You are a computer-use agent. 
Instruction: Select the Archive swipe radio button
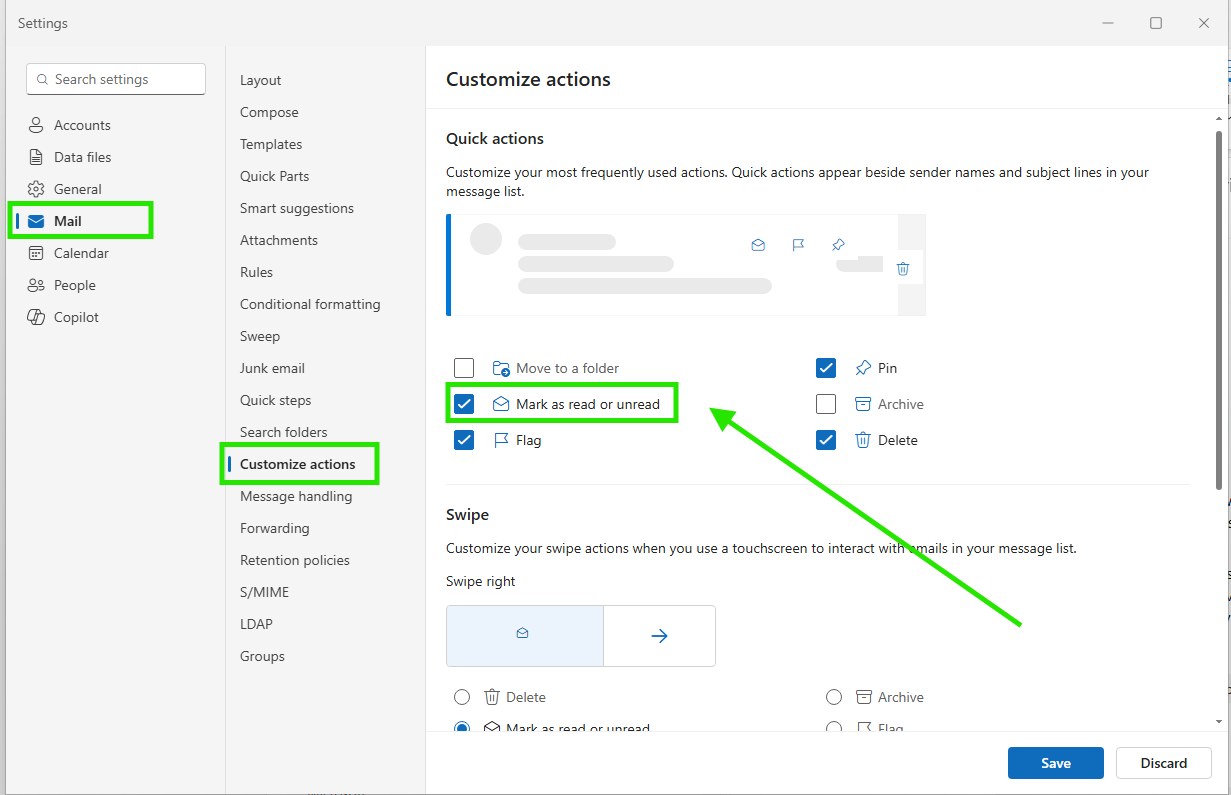click(x=834, y=697)
